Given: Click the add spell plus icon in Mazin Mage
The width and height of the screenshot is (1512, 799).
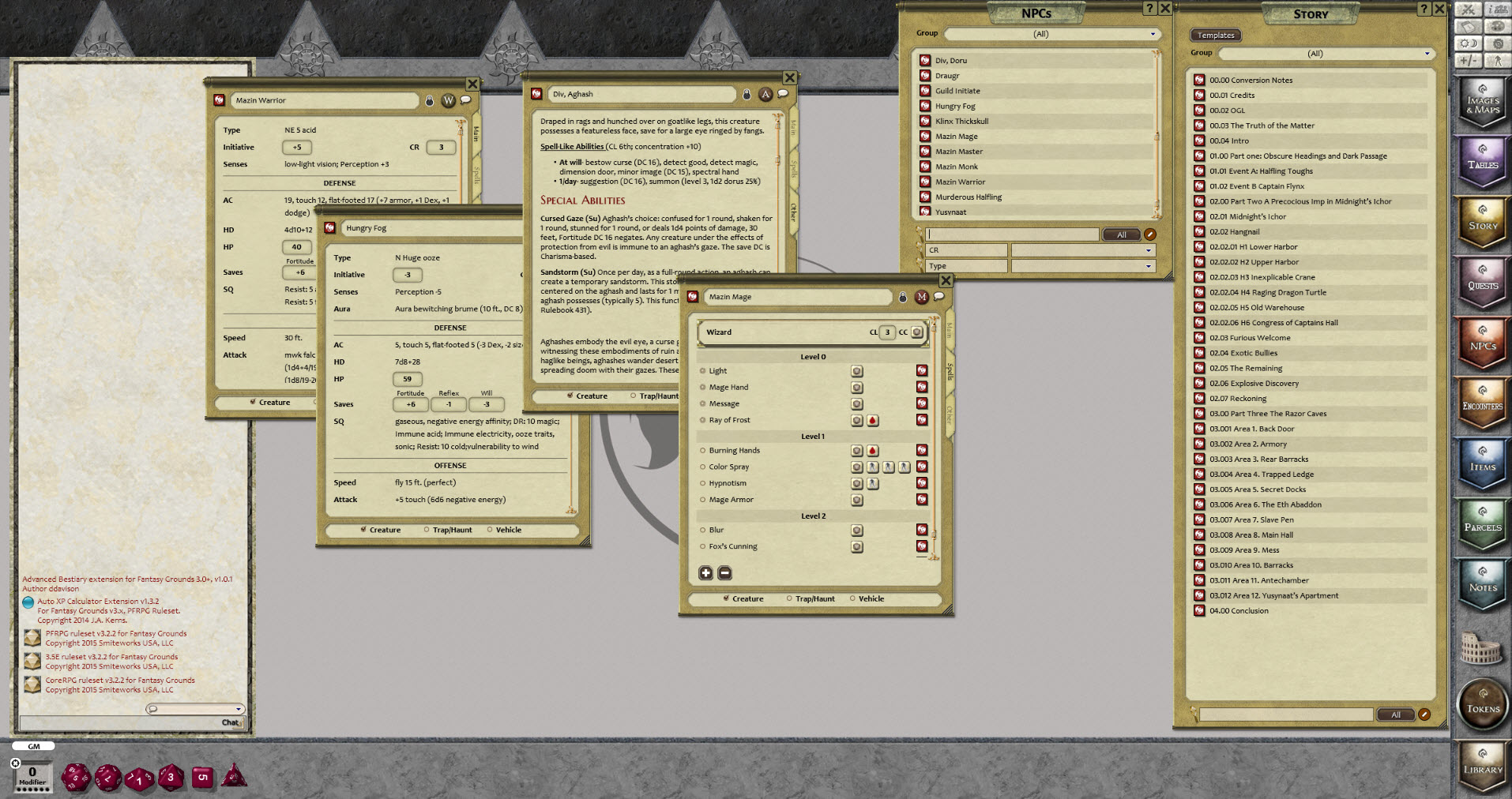Looking at the screenshot, I should 705,573.
